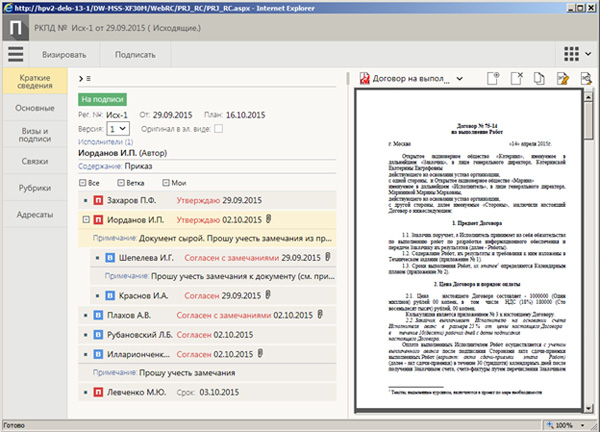The width and height of the screenshot is (600, 432).
Task: Click visa icon for Рубановский Л.Б.
Action: [x=98, y=335]
